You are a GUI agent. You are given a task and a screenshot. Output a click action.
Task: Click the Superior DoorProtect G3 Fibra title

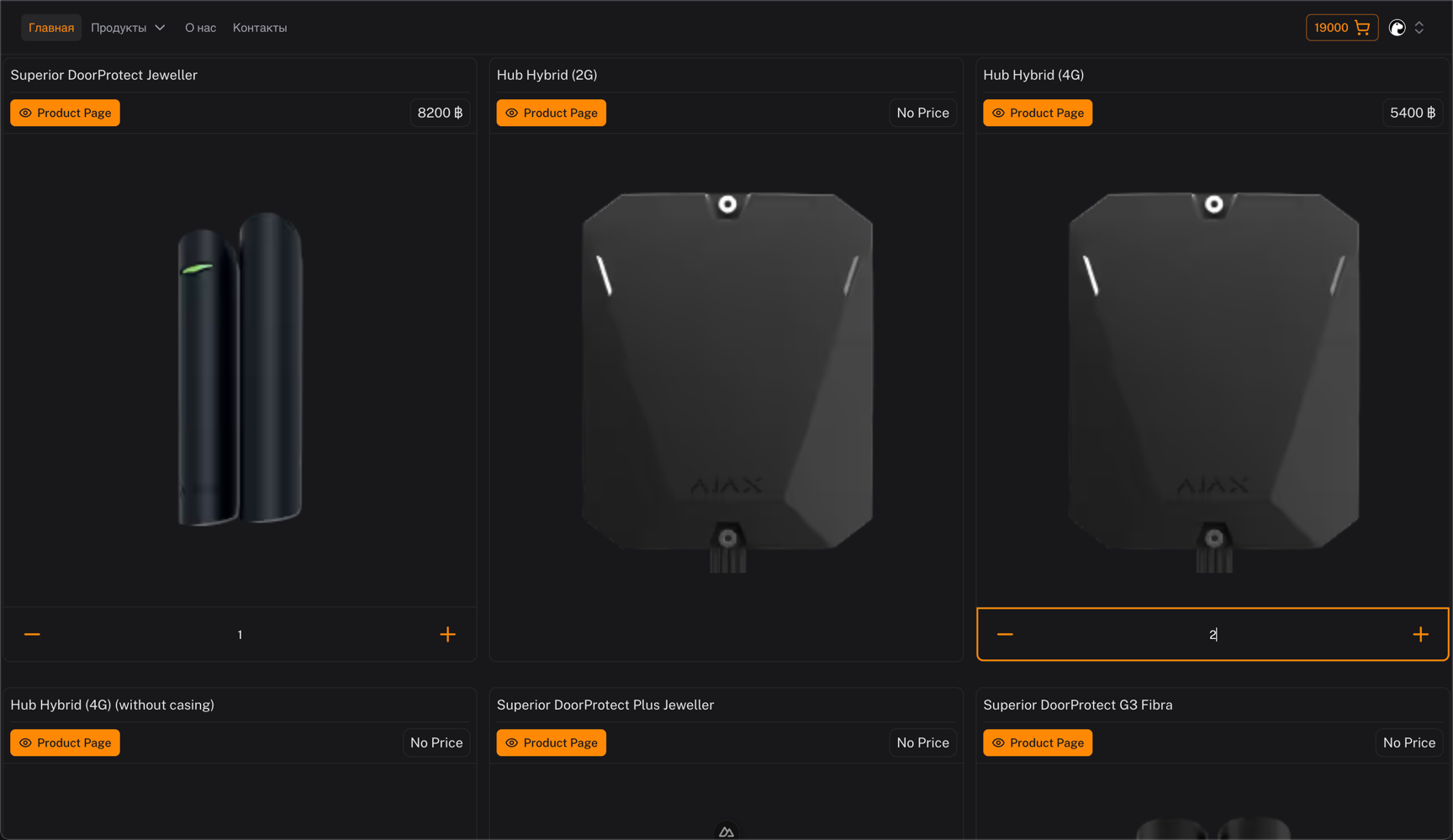click(1077, 705)
